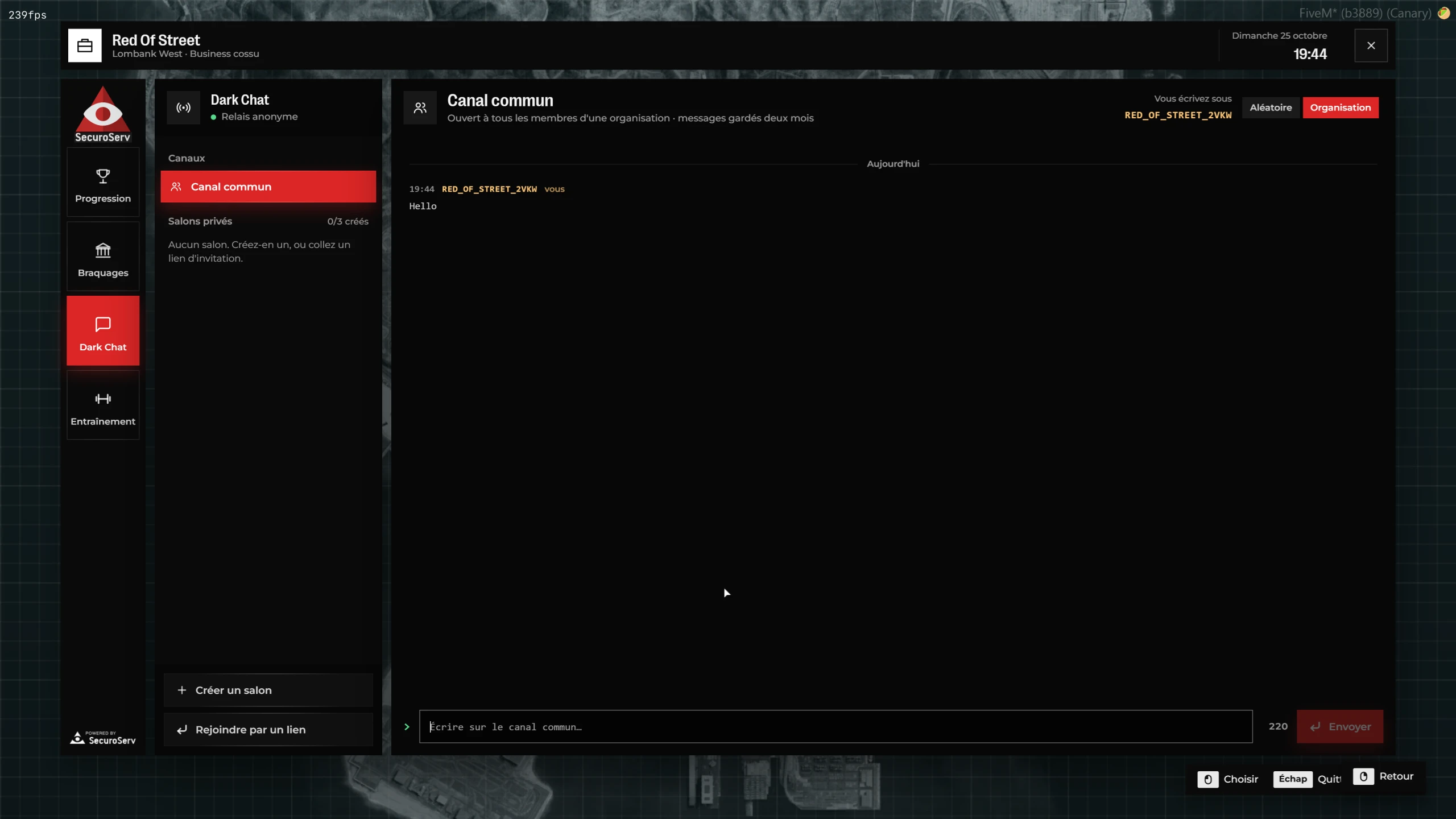Switch identity to Aléatoire
This screenshot has width=1456, height=819.
coord(1271,107)
